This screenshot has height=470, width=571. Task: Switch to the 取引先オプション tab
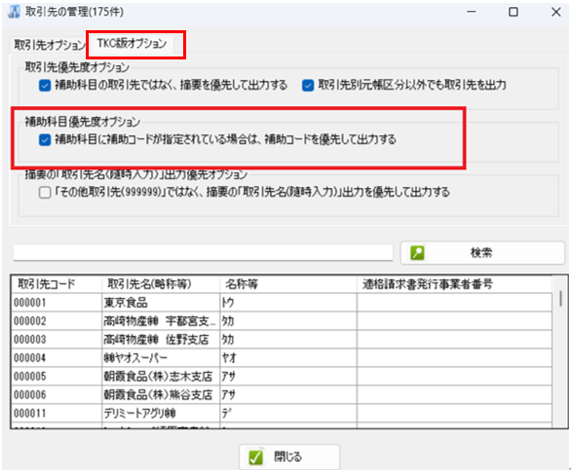point(49,45)
